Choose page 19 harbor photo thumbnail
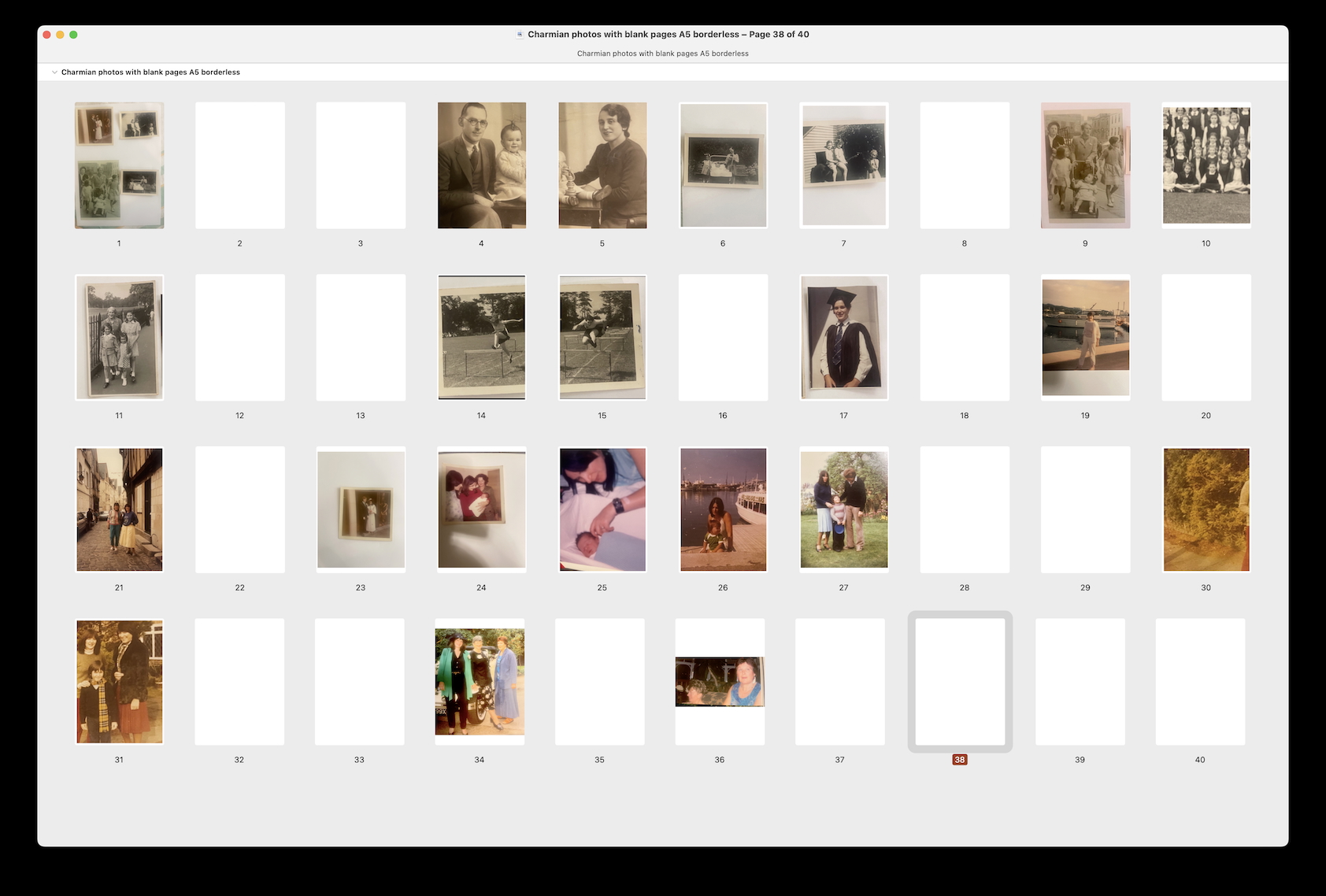The width and height of the screenshot is (1326, 896). click(1085, 337)
